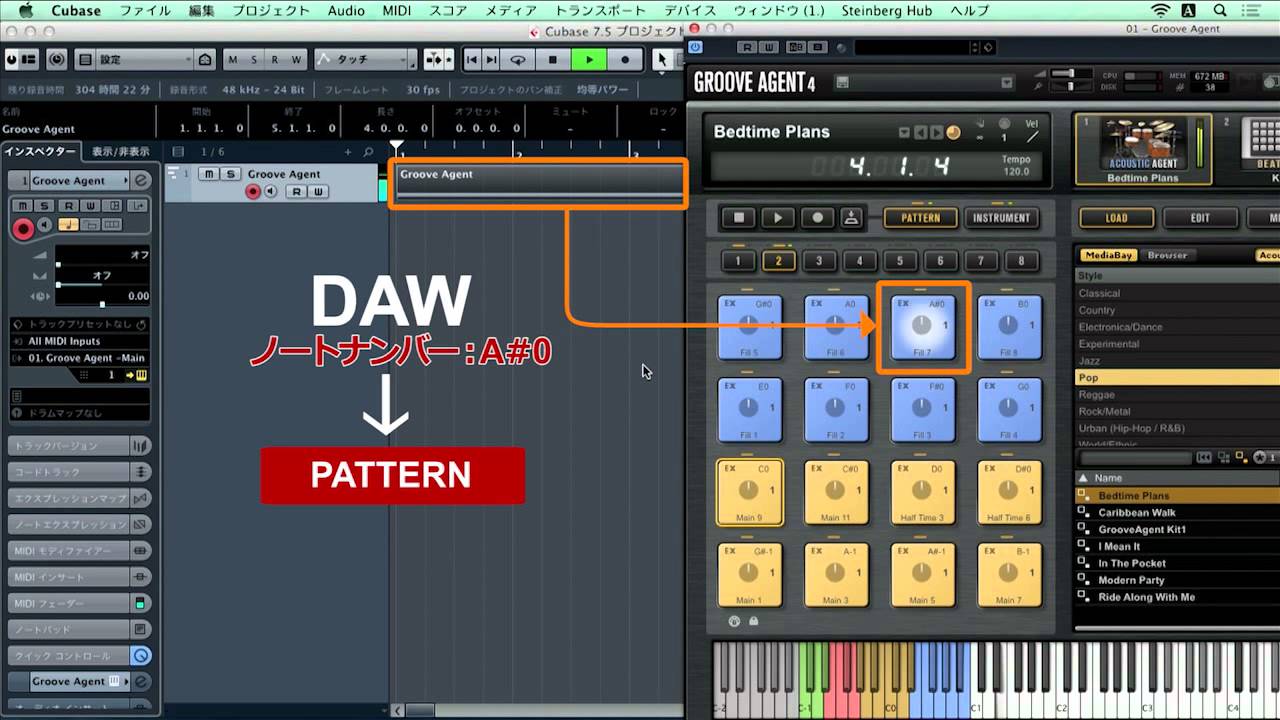The width and height of the screenshot is (1280, 720).
Task: Solo the Groove Agent track in track list
Action: point(230,174)
